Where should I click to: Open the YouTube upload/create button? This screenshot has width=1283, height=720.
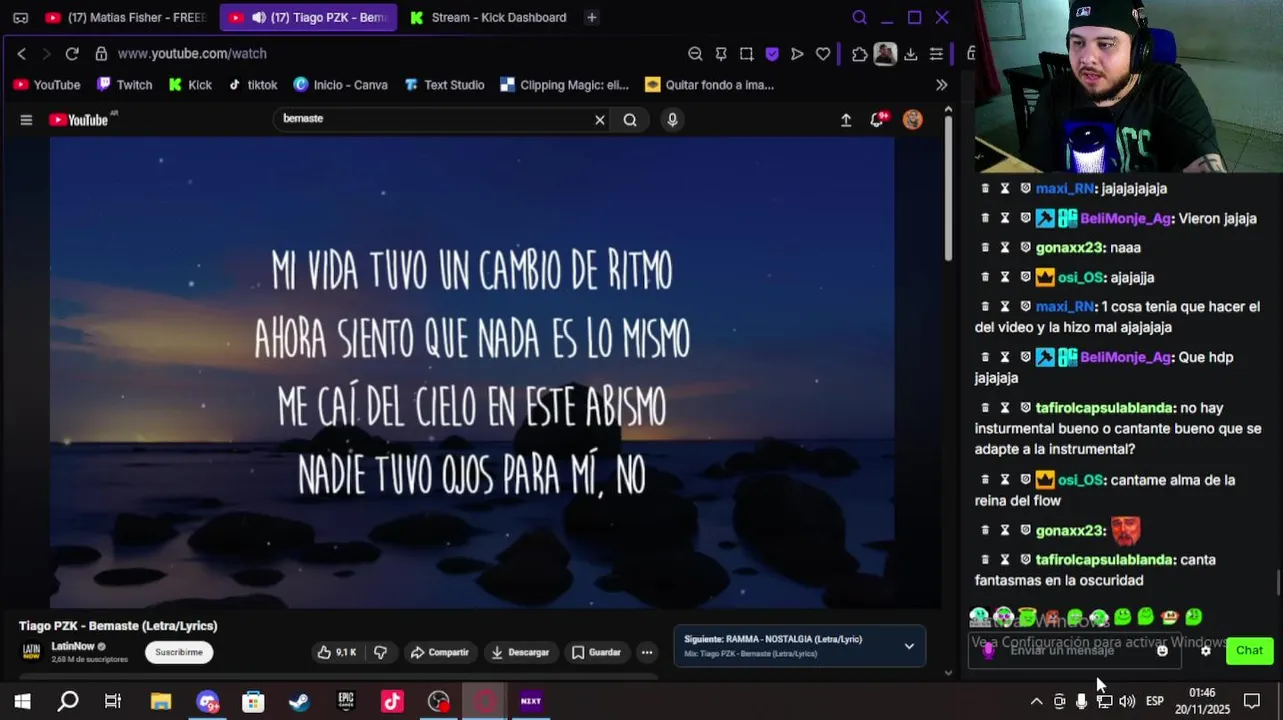(846, 120)
